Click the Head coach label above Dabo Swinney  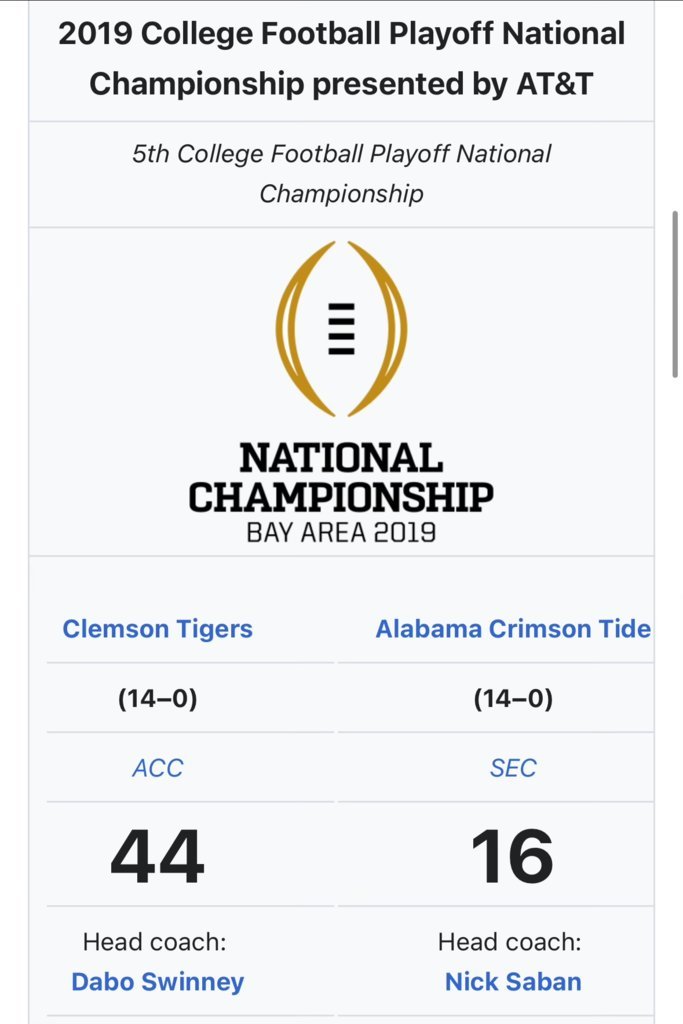(155, 942)
